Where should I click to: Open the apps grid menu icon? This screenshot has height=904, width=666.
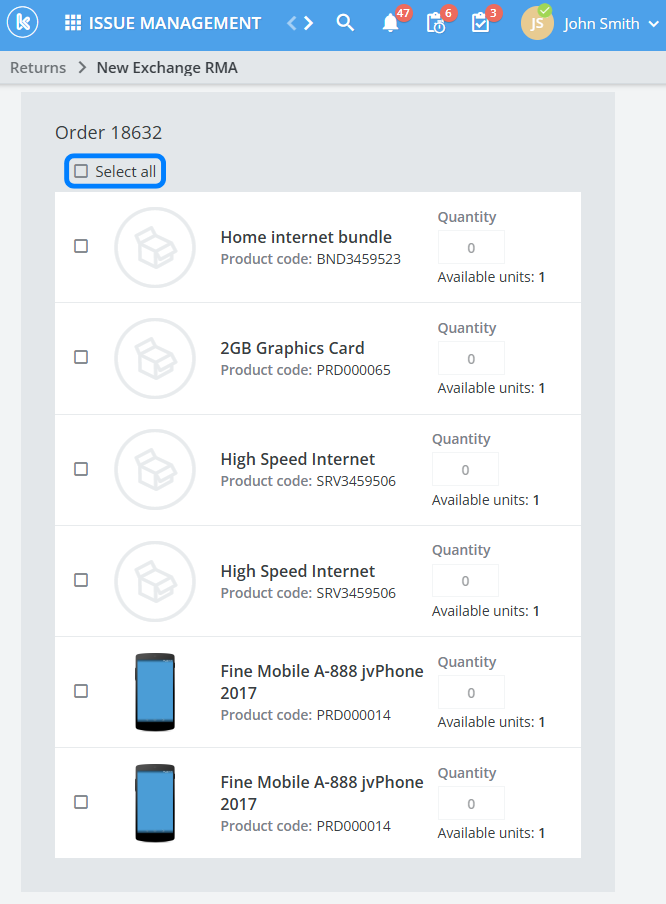[x=73, y=23]
